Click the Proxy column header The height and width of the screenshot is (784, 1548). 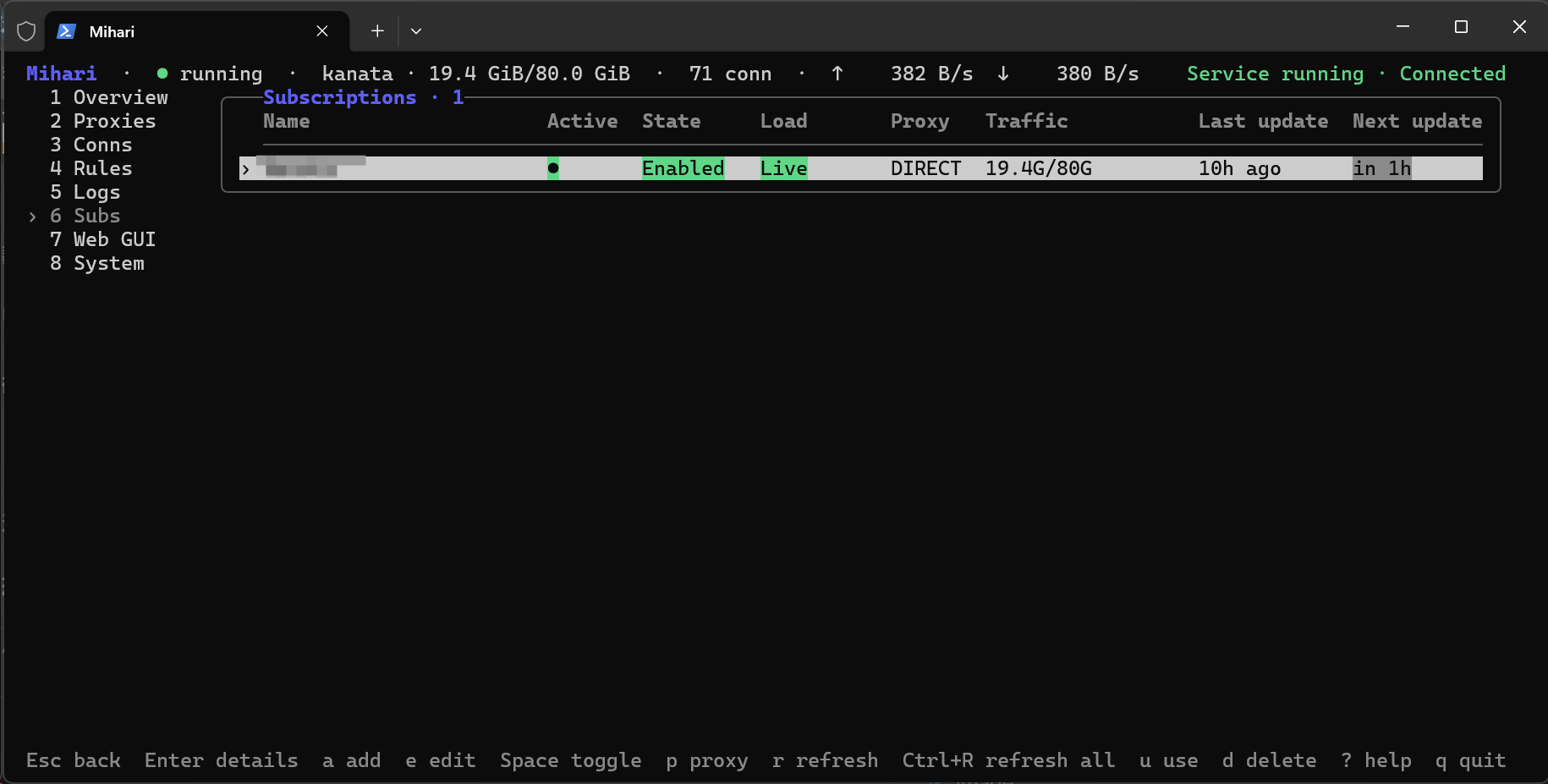[920, 121]
